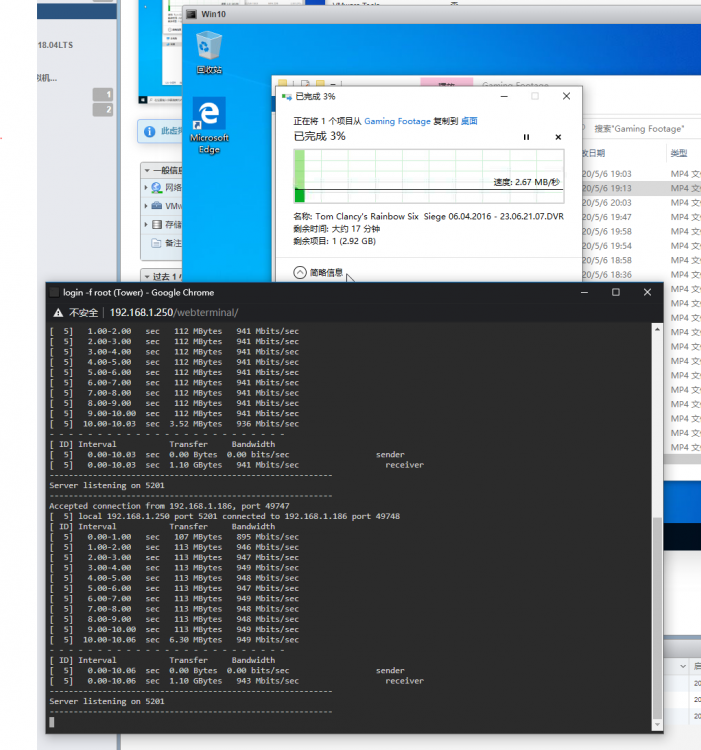The height and width of the screenshot is (750, 701).
Task: Open the Recycle Bin desktop icon
Action: click(209, 53)
